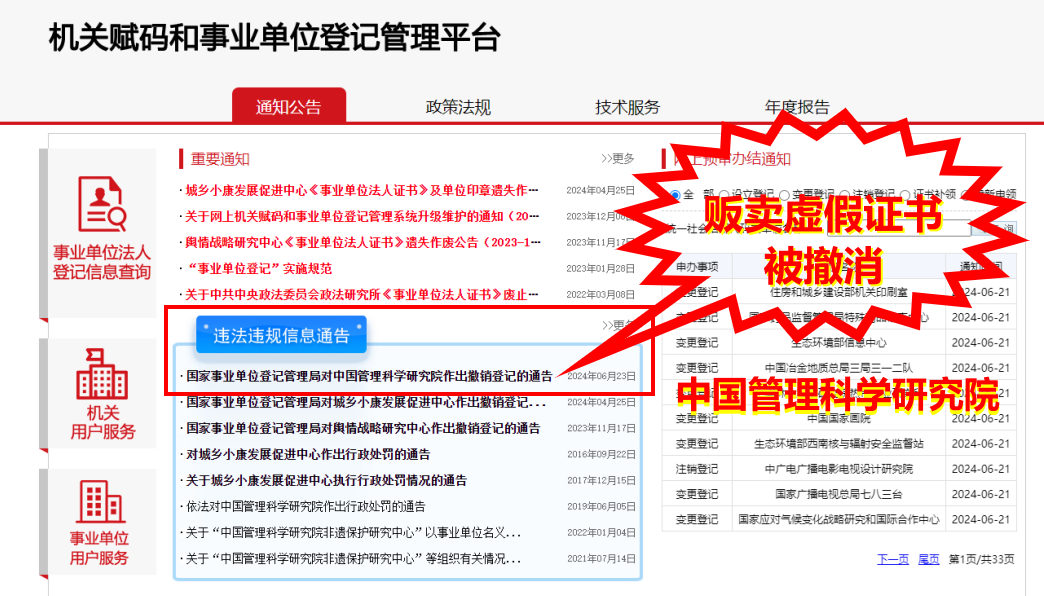
Task: Click the date 2022年01月04日
Action: 601,533
